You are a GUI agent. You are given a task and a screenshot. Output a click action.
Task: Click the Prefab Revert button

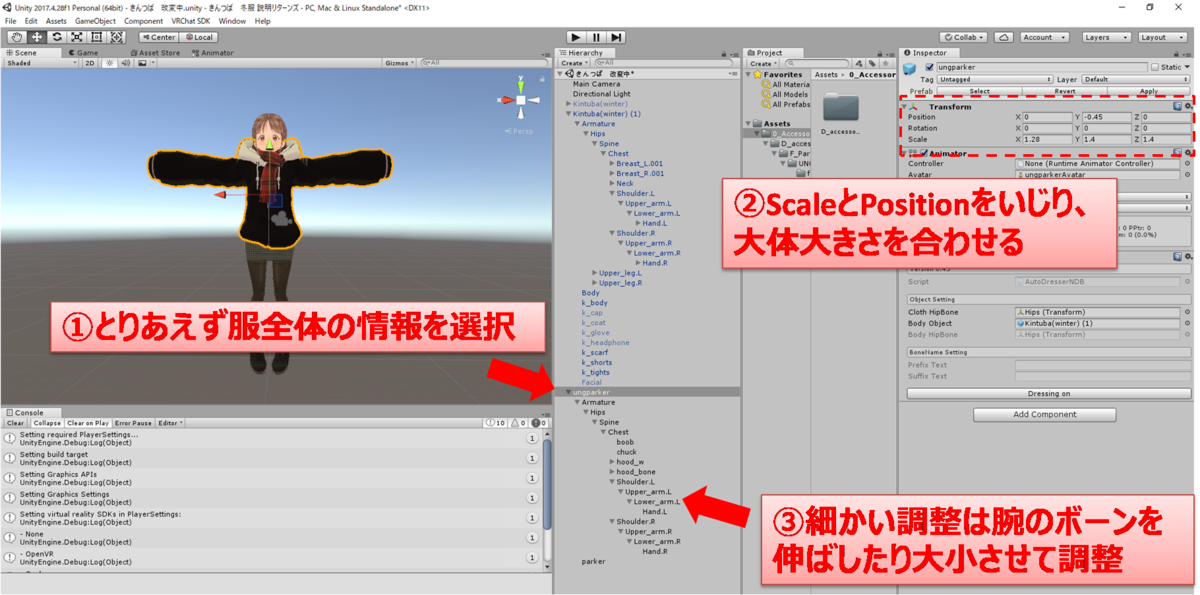point(1064,91)
